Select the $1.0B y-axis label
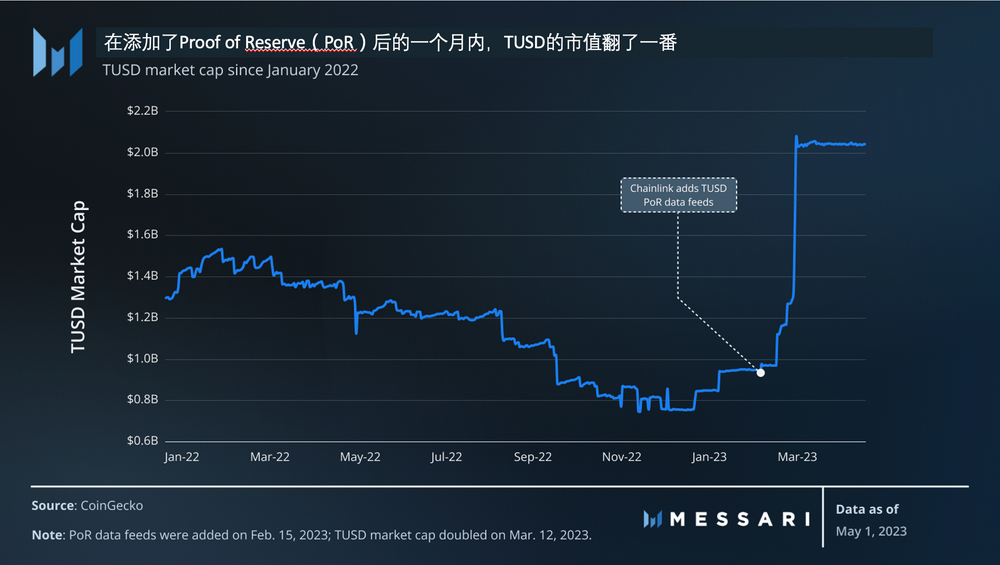This screenshot has height=565, width=1000. pos(141,358)
